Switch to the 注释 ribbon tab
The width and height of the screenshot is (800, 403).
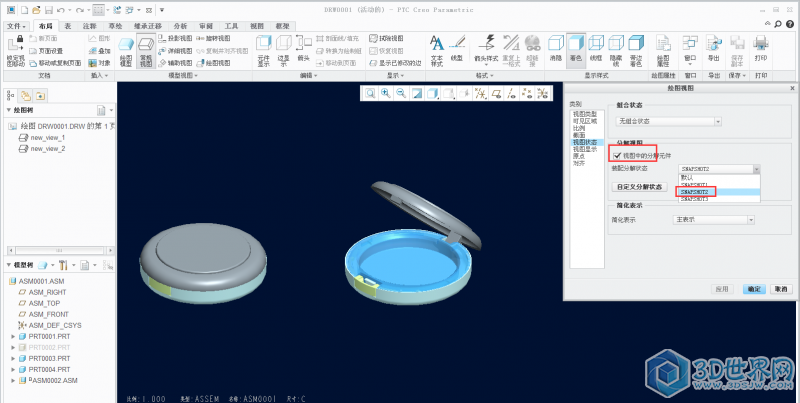click(90, 26)
